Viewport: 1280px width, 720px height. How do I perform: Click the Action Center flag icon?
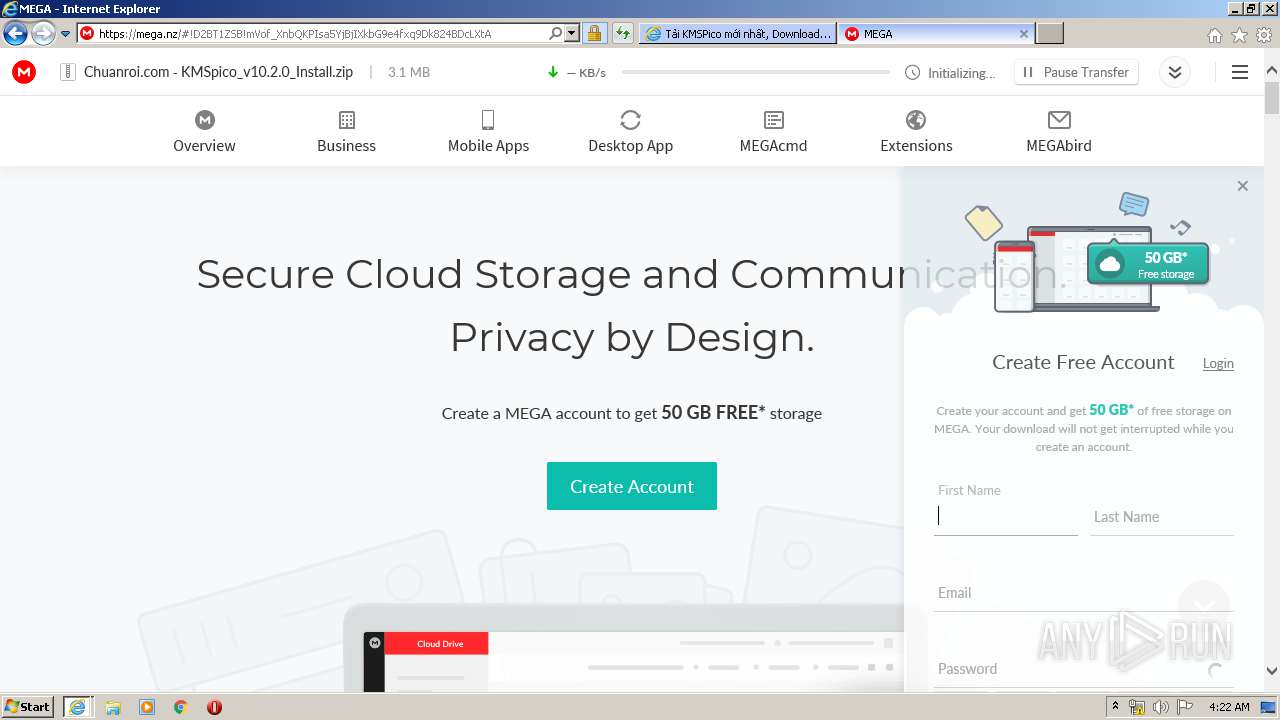coord(1185,707)
